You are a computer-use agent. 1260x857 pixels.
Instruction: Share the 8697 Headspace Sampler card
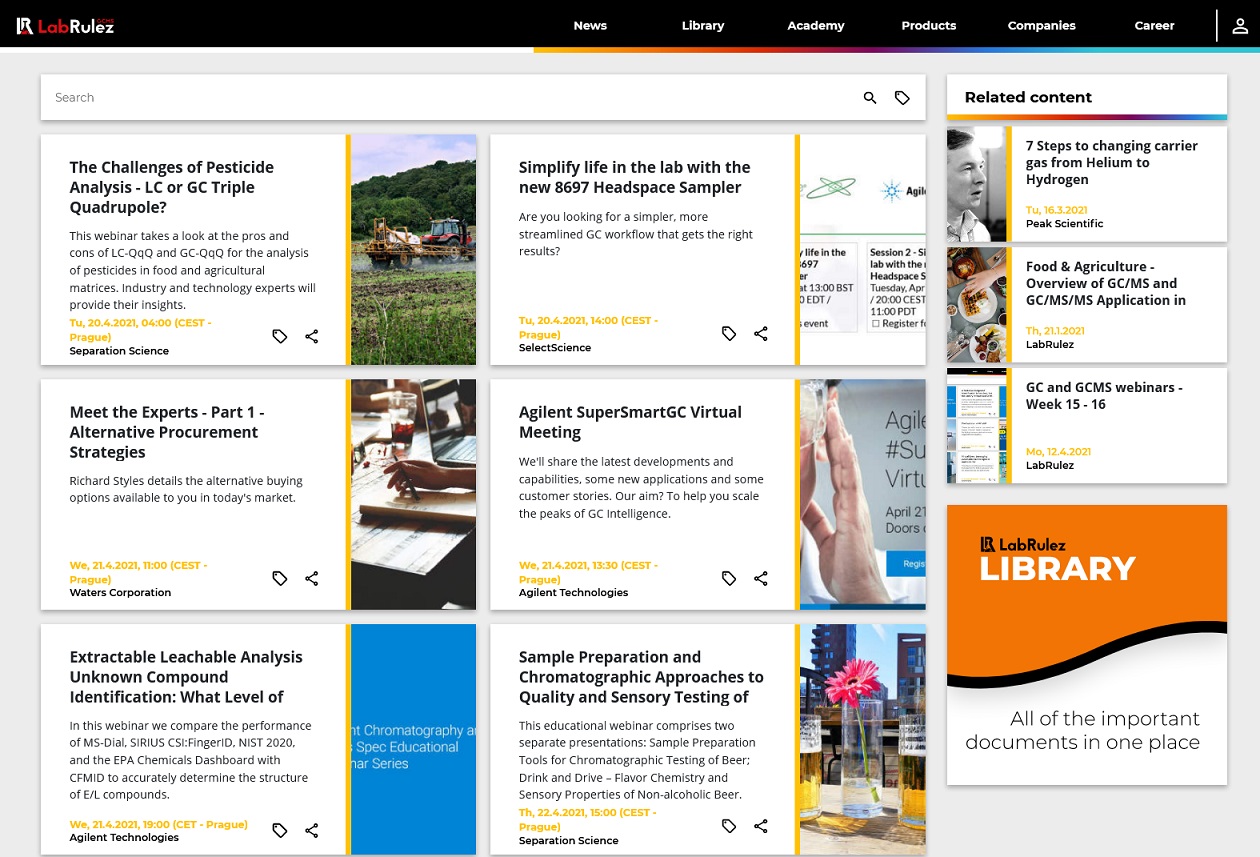[x=761, y=333]
